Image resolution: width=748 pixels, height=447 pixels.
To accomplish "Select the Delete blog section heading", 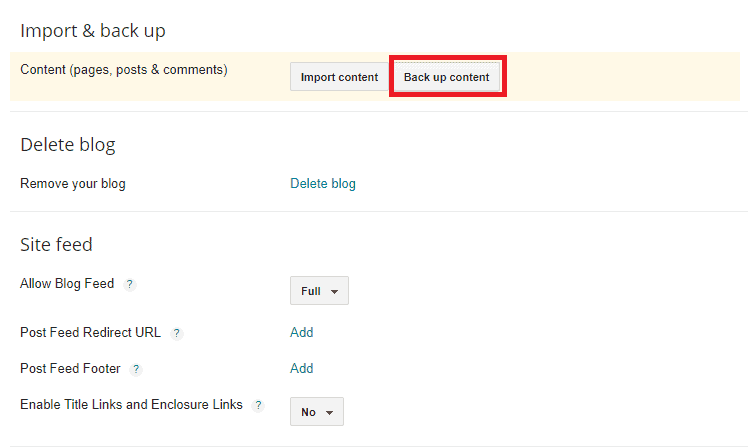I will 68,145.
